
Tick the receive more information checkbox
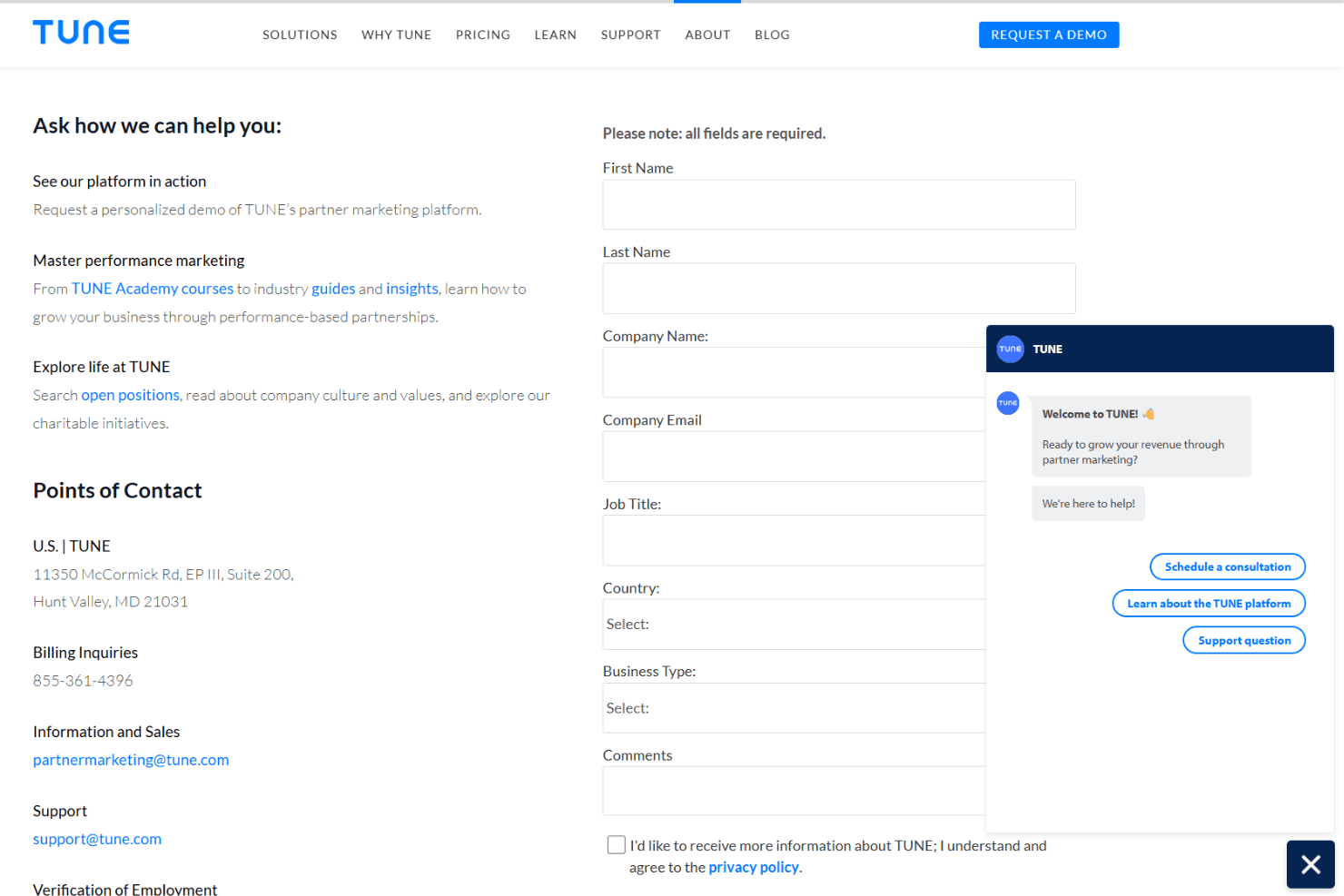coord(617,845)
